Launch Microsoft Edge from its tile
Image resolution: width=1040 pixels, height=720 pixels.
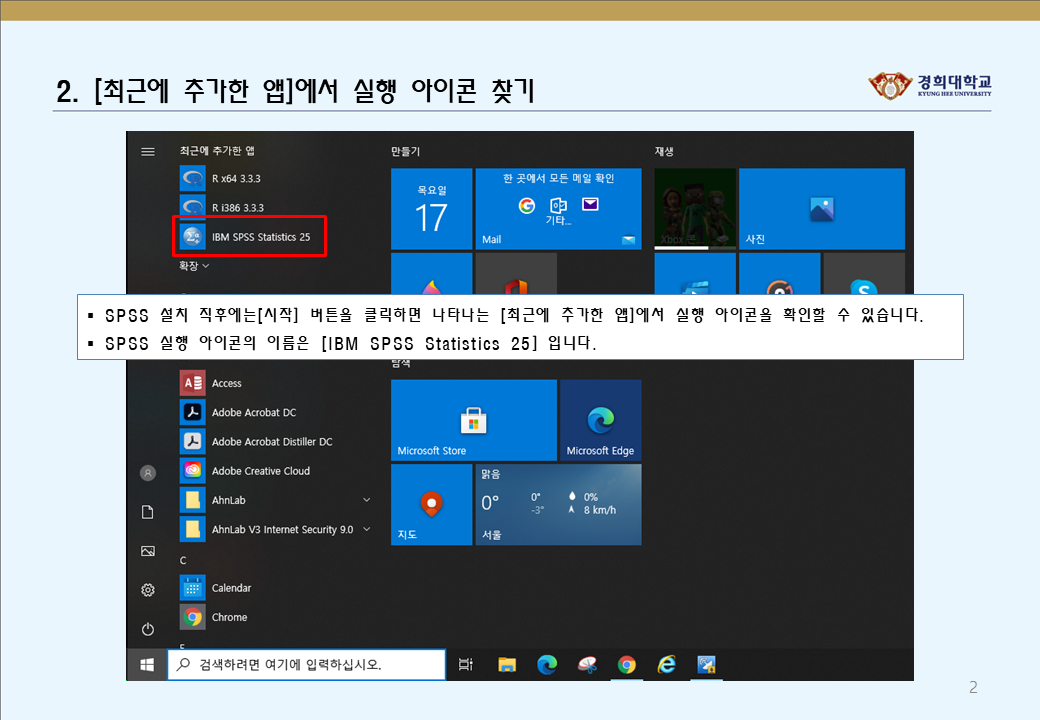[x=601, y=420]
